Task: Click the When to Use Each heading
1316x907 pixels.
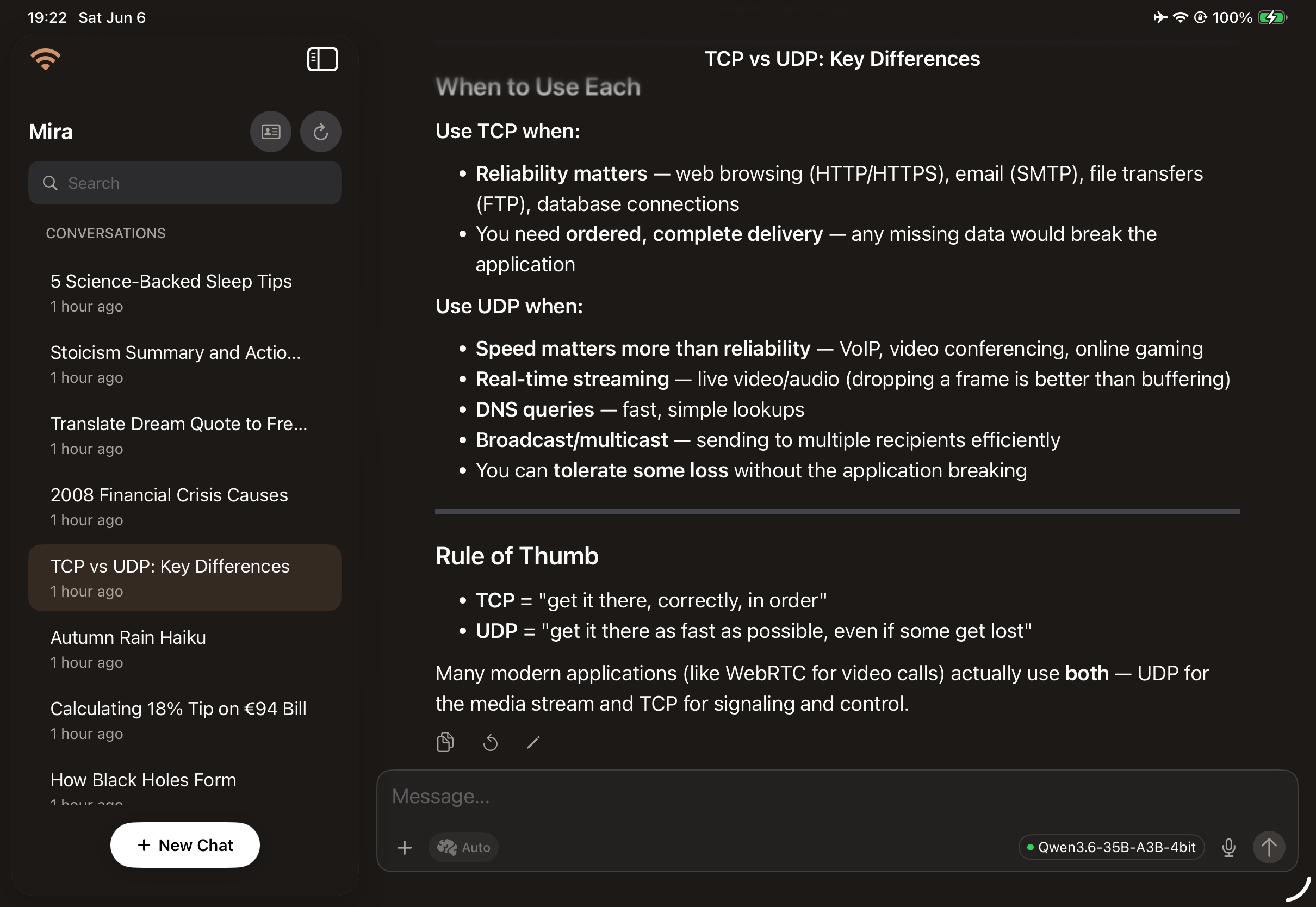Action: 538,87
